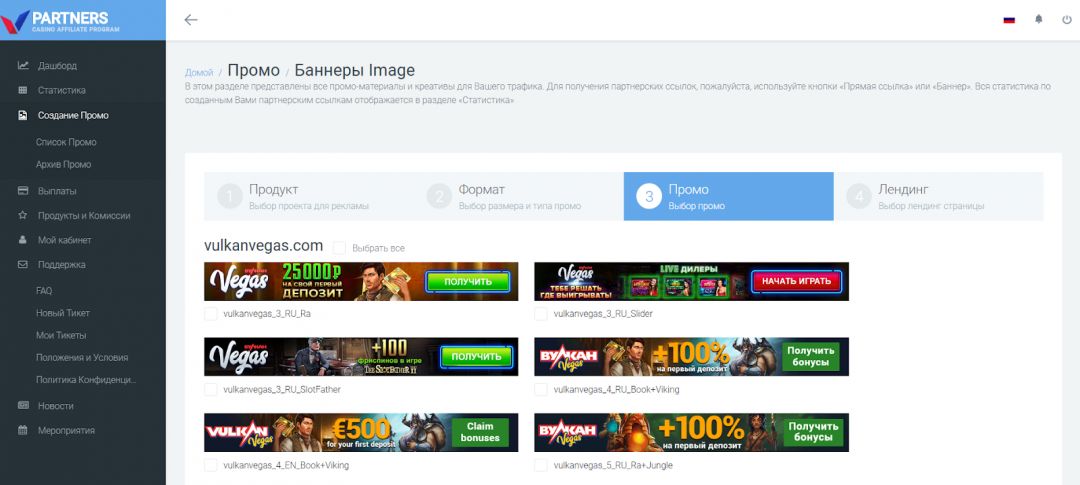Click the Статистика grid icon in sidebar
This screenshot has height=485, width=1080.
point(23,90)
